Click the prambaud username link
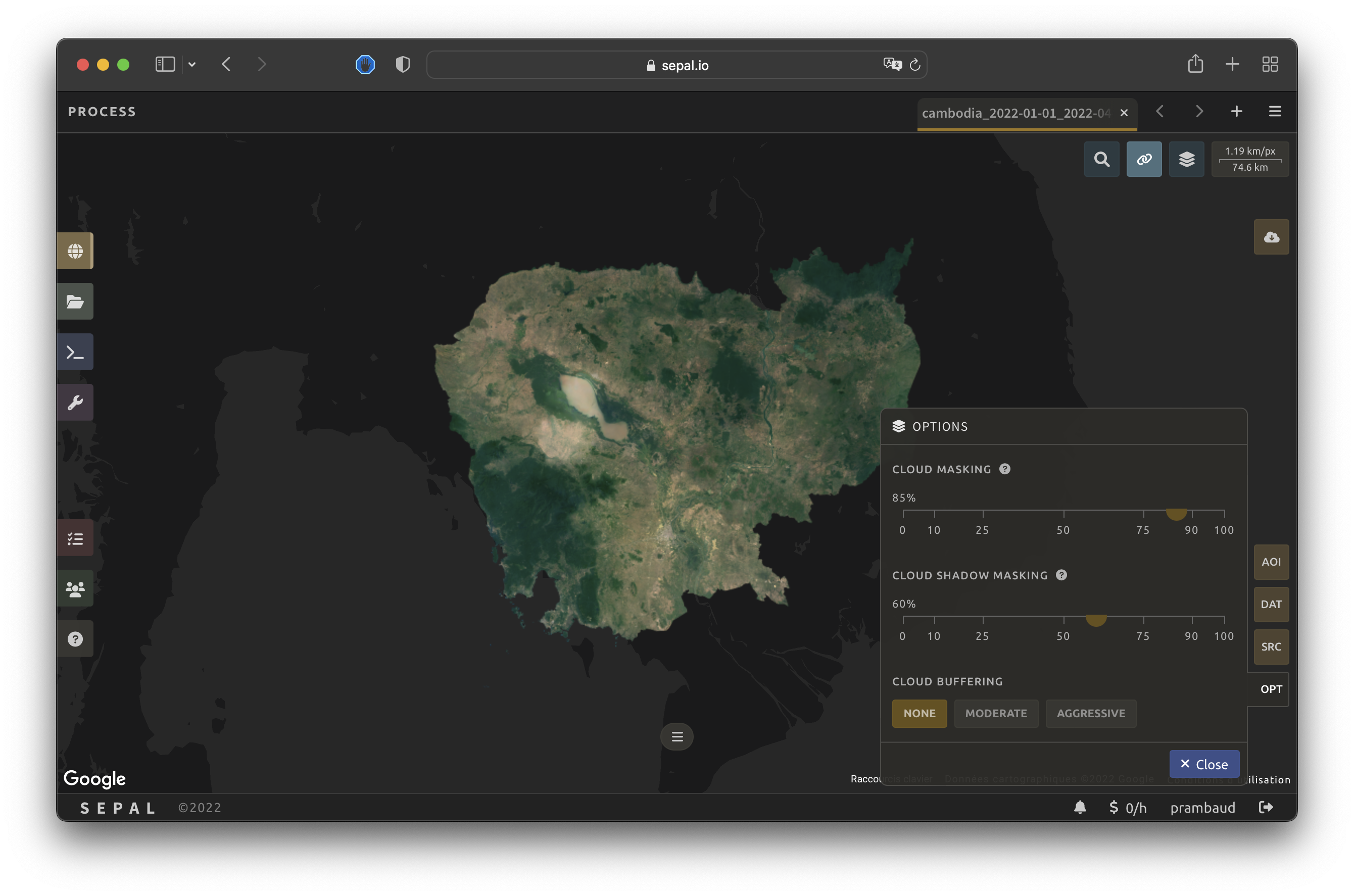The height and width of the screenshot is (896, 1354). (x=1202, y=808)
